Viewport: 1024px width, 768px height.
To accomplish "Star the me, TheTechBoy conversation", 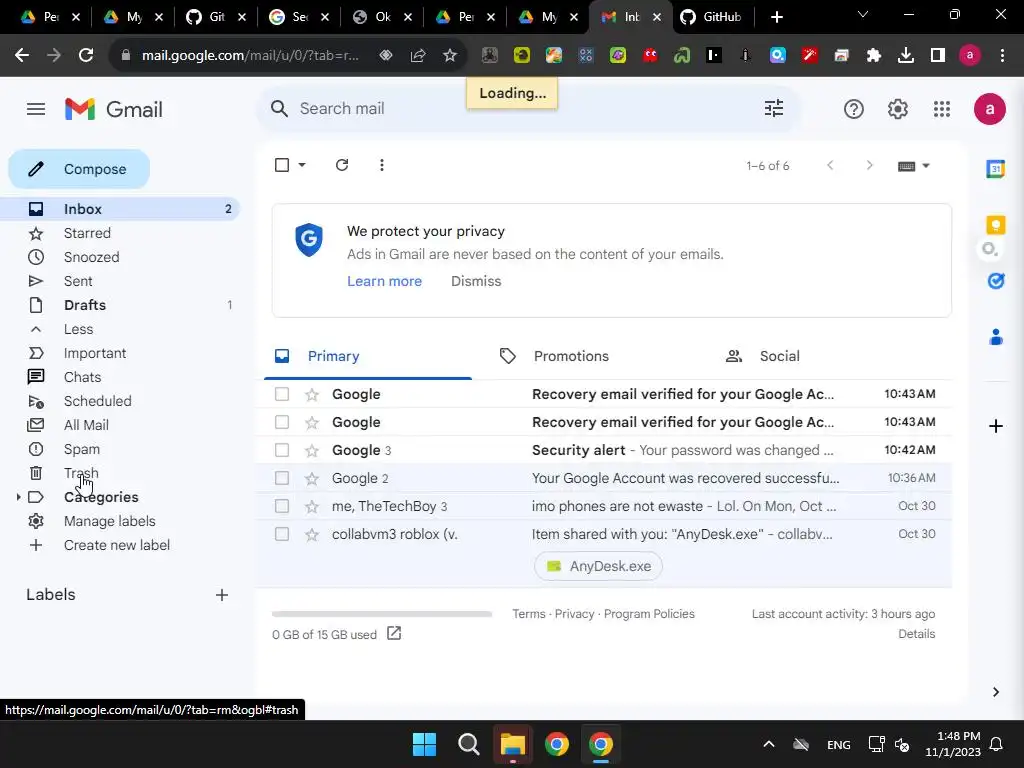I will click(312, 506).
